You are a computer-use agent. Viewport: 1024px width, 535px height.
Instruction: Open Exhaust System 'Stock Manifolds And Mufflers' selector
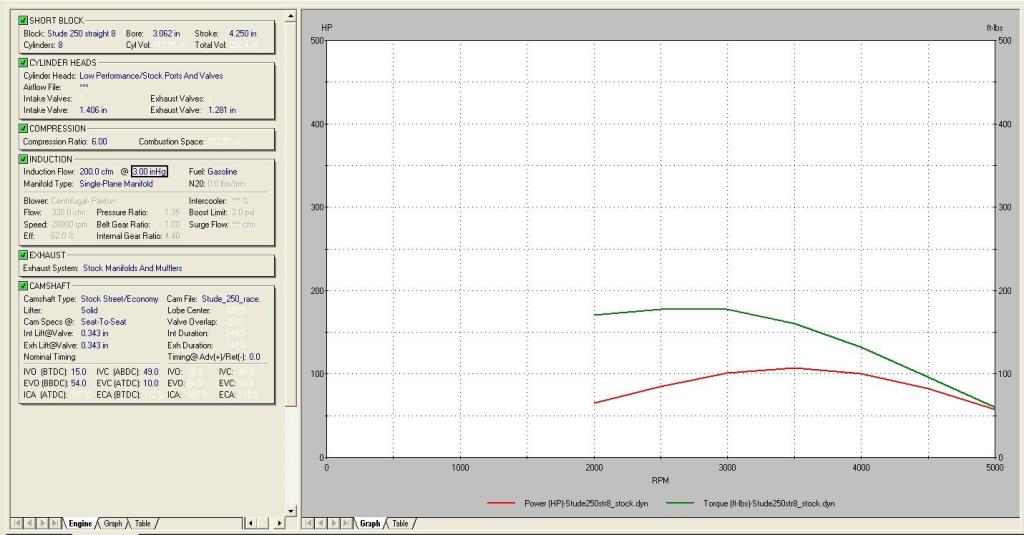133,268
